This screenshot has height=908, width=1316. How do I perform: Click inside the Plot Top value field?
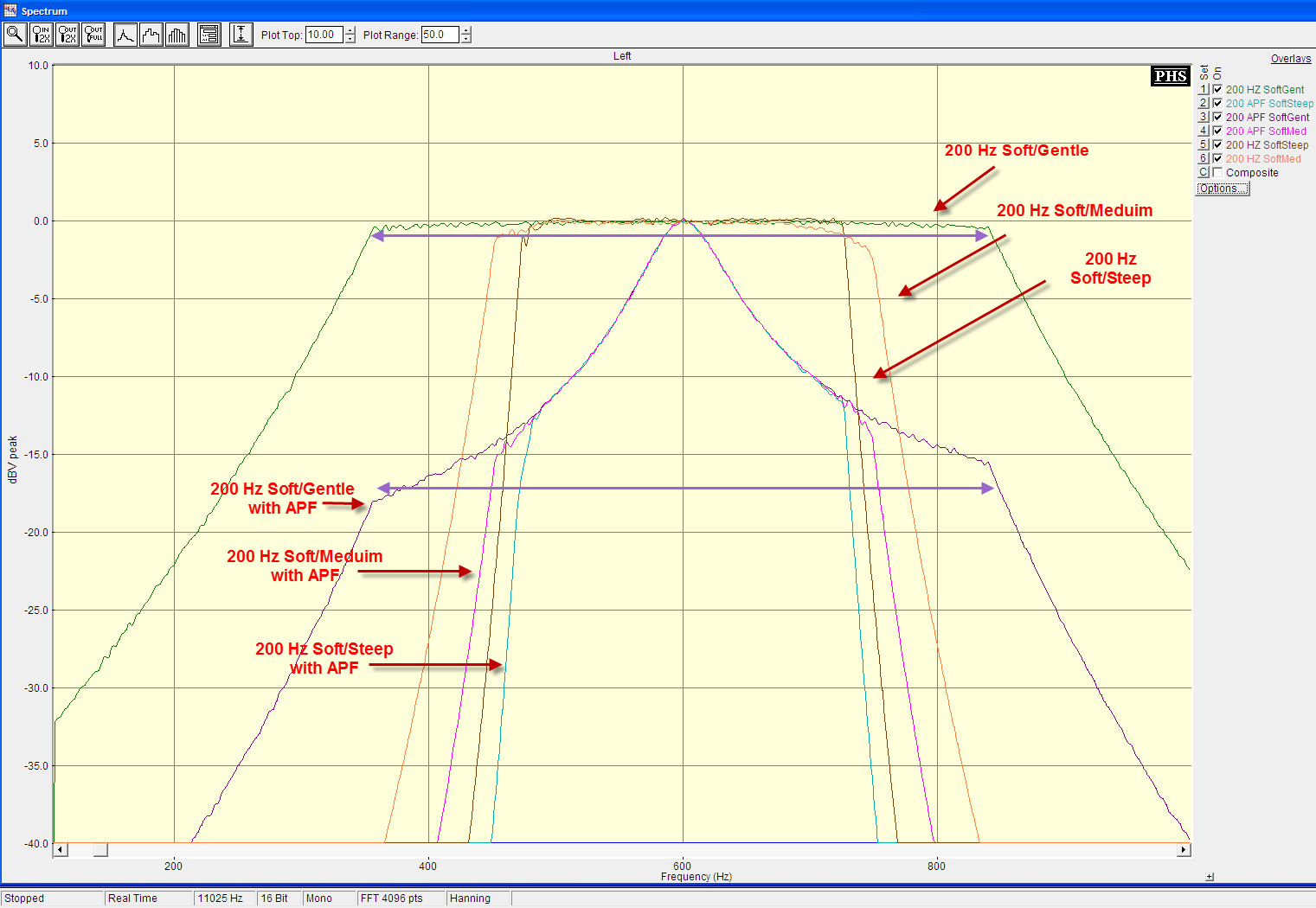(x=324, y=35)
